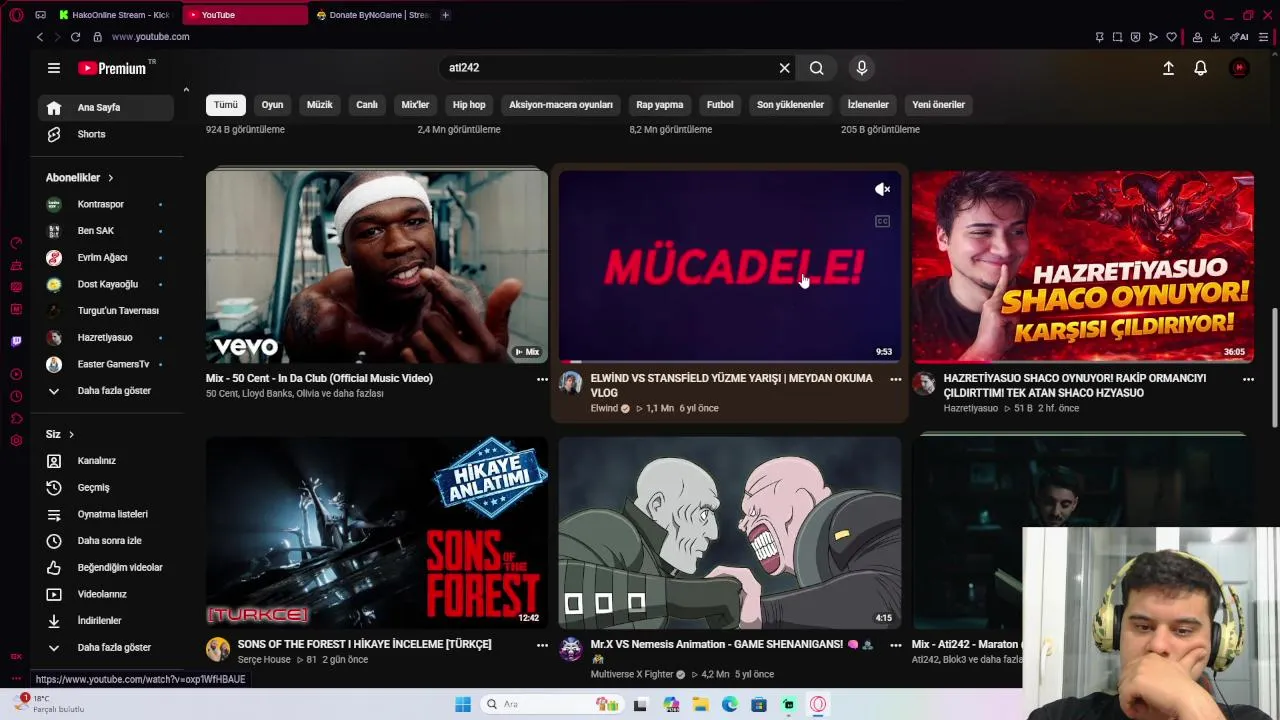Open the Kontraspor subscription channel
This screenshot has width=1280, height=720.
coord(106,204)
